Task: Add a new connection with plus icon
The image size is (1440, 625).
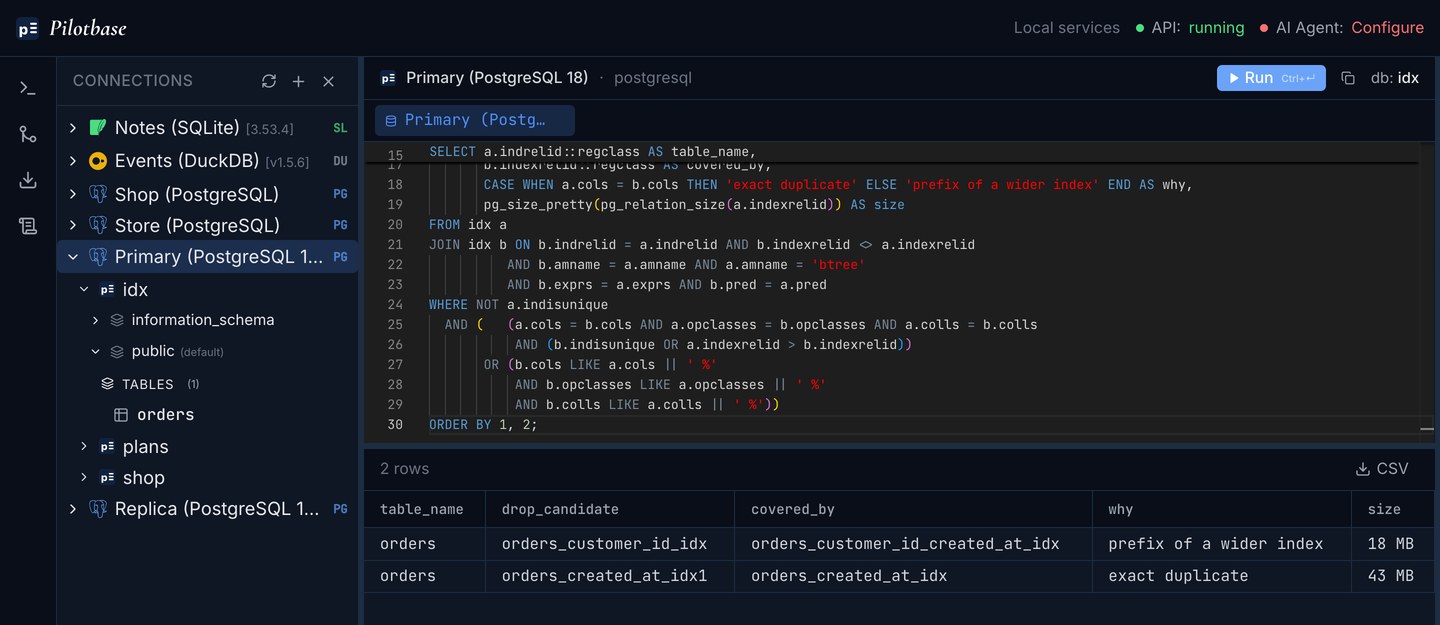Action: click(298, 81)
